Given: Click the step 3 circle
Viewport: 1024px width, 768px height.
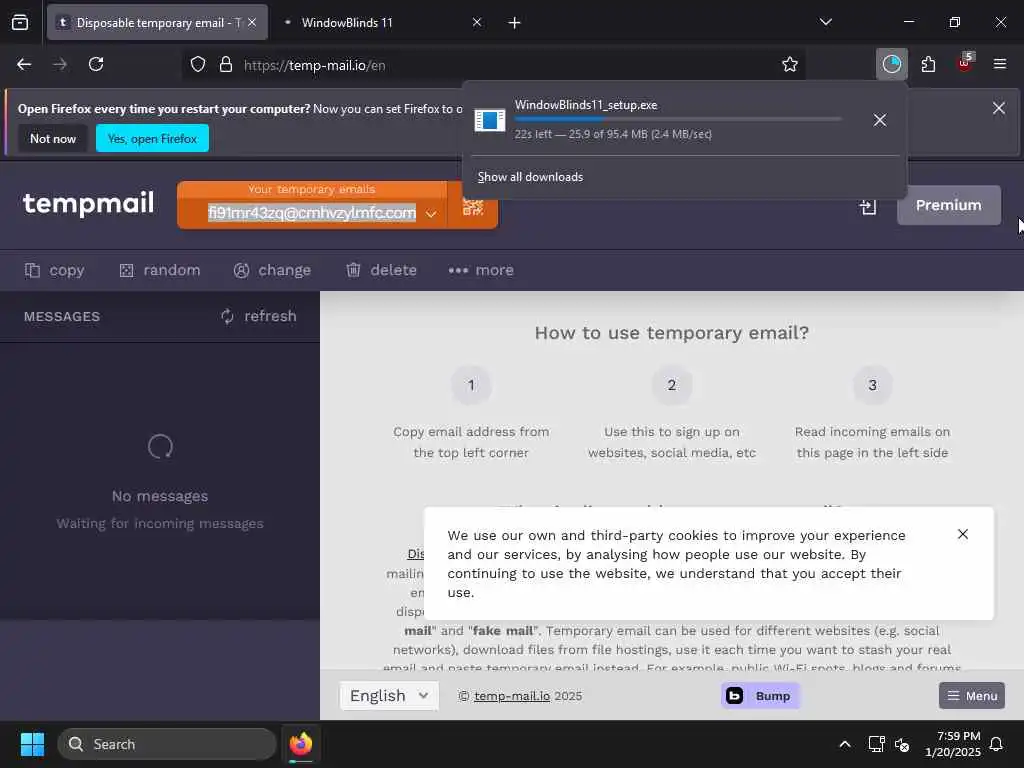Looking at the screenshot, I should (872, 385).
